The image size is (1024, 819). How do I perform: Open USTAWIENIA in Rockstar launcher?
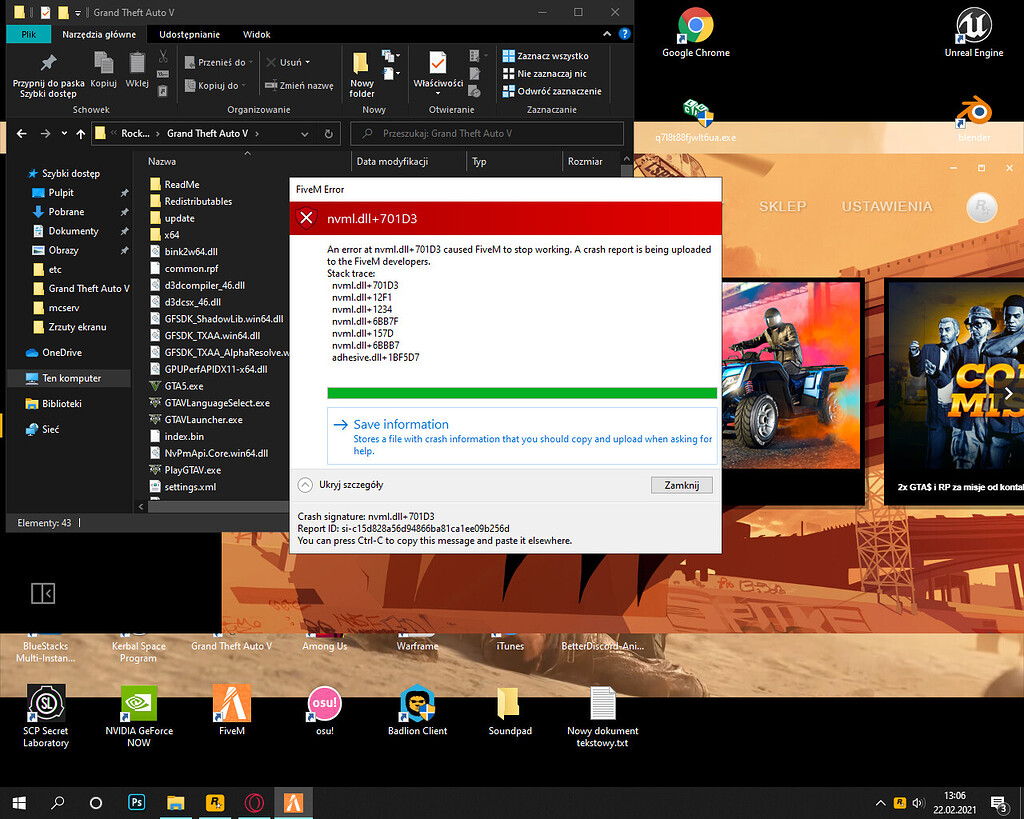point(886,206)
